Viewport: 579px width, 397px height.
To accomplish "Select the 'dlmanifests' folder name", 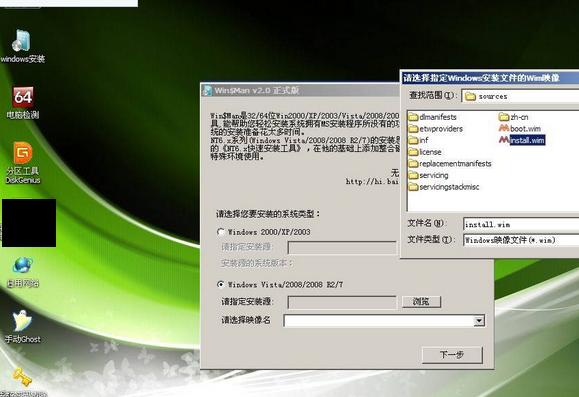I will point(438,117).
